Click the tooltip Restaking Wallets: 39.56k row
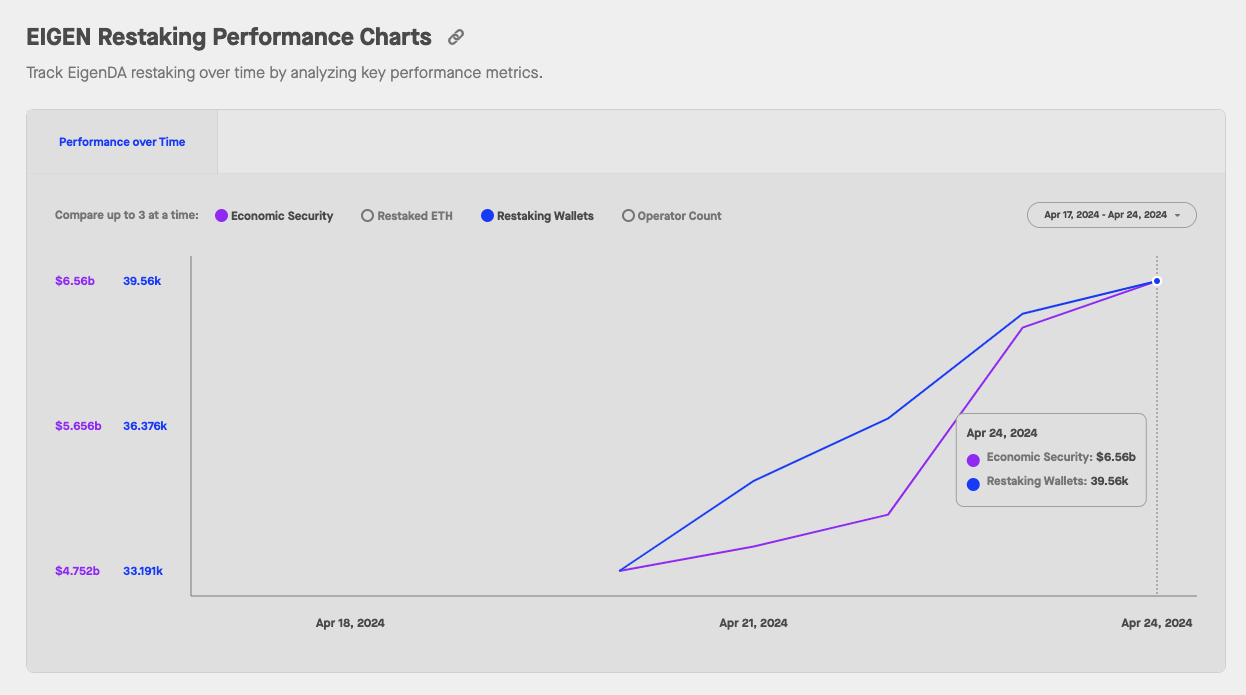 (1047, 482)
